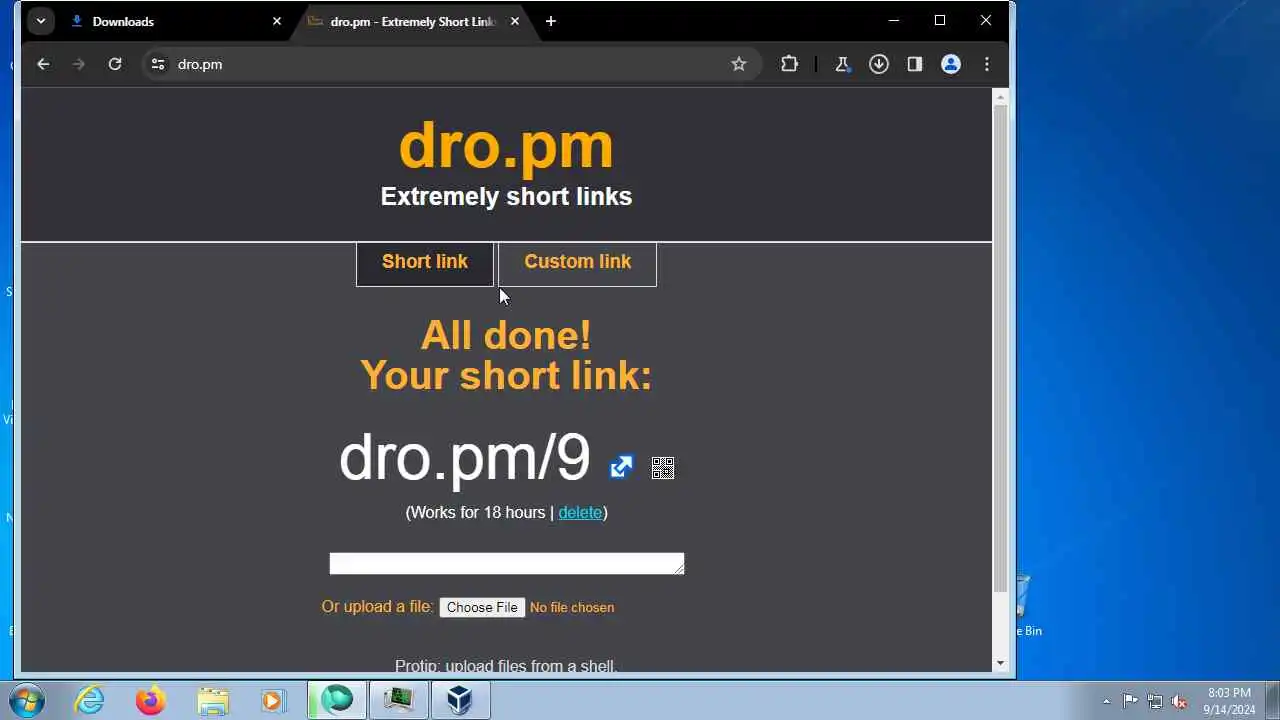Close the dro.pm tab

click(x=515, y=21)
